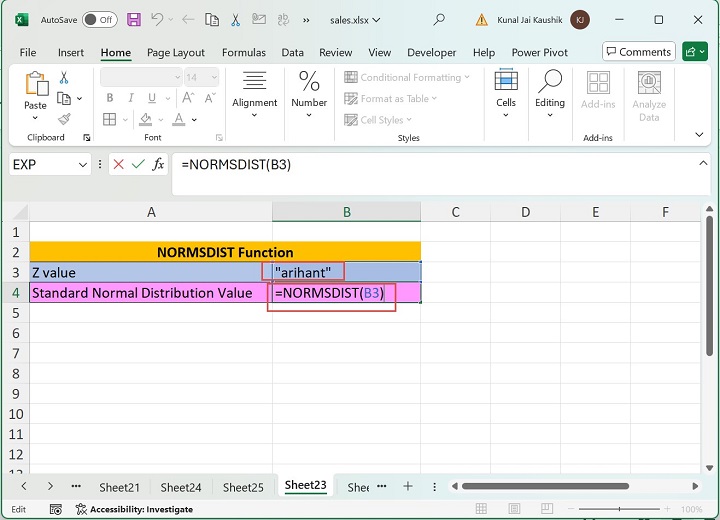Click the zoom slider in status bar
The image size is (720, 520).
619,509
